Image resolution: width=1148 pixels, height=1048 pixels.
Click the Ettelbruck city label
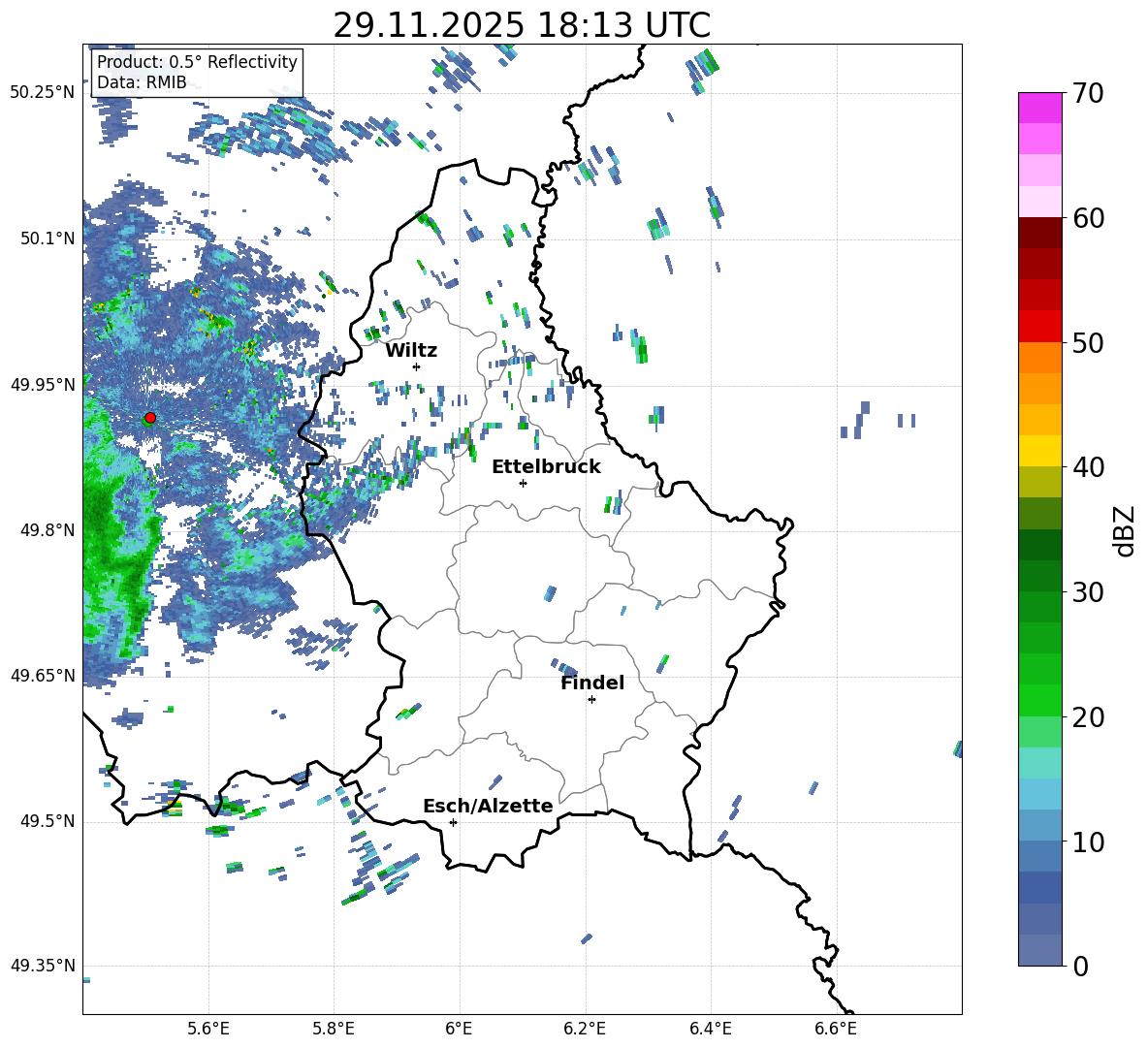click(546, 467)
